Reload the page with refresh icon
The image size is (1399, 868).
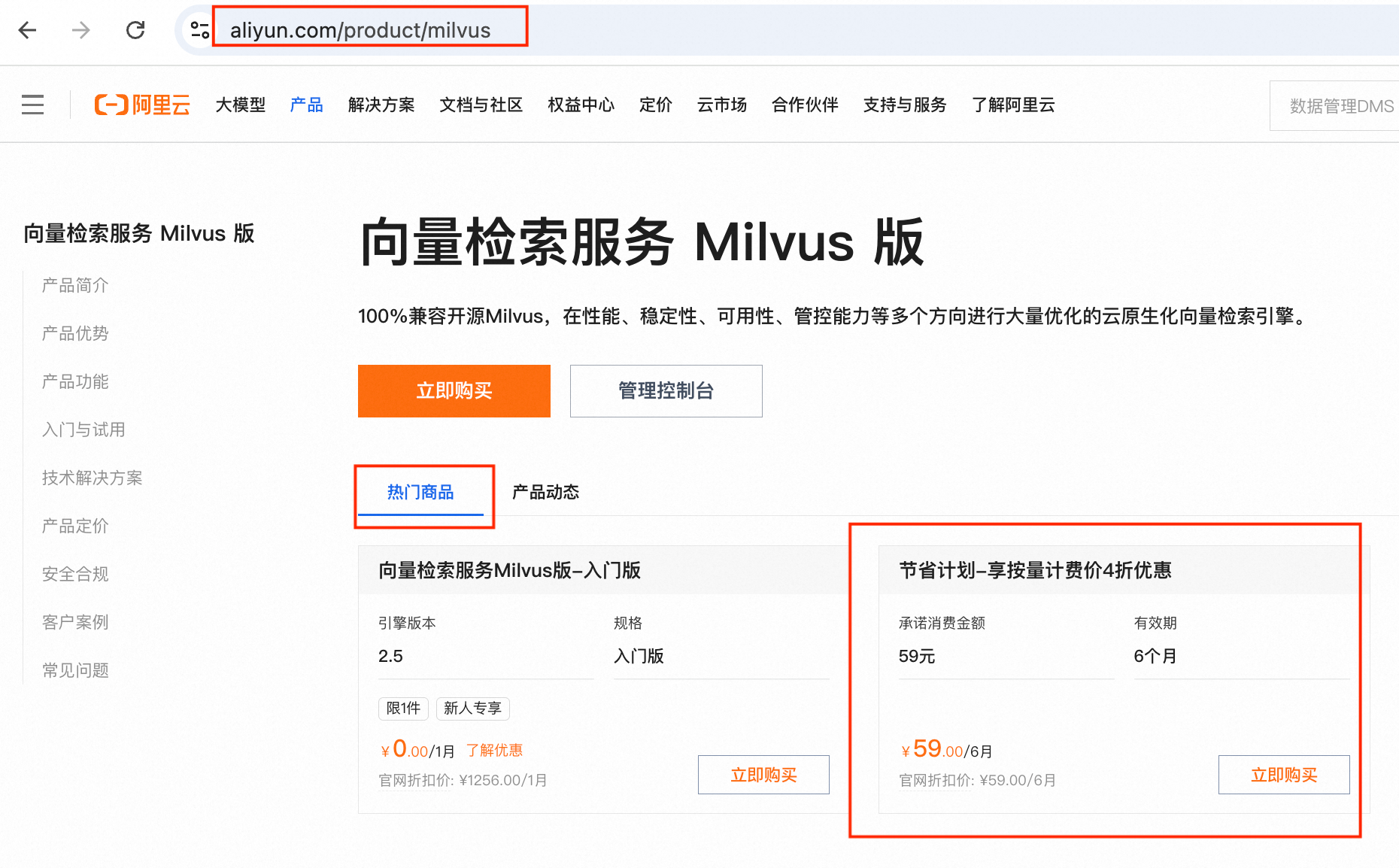pos(135,30)
